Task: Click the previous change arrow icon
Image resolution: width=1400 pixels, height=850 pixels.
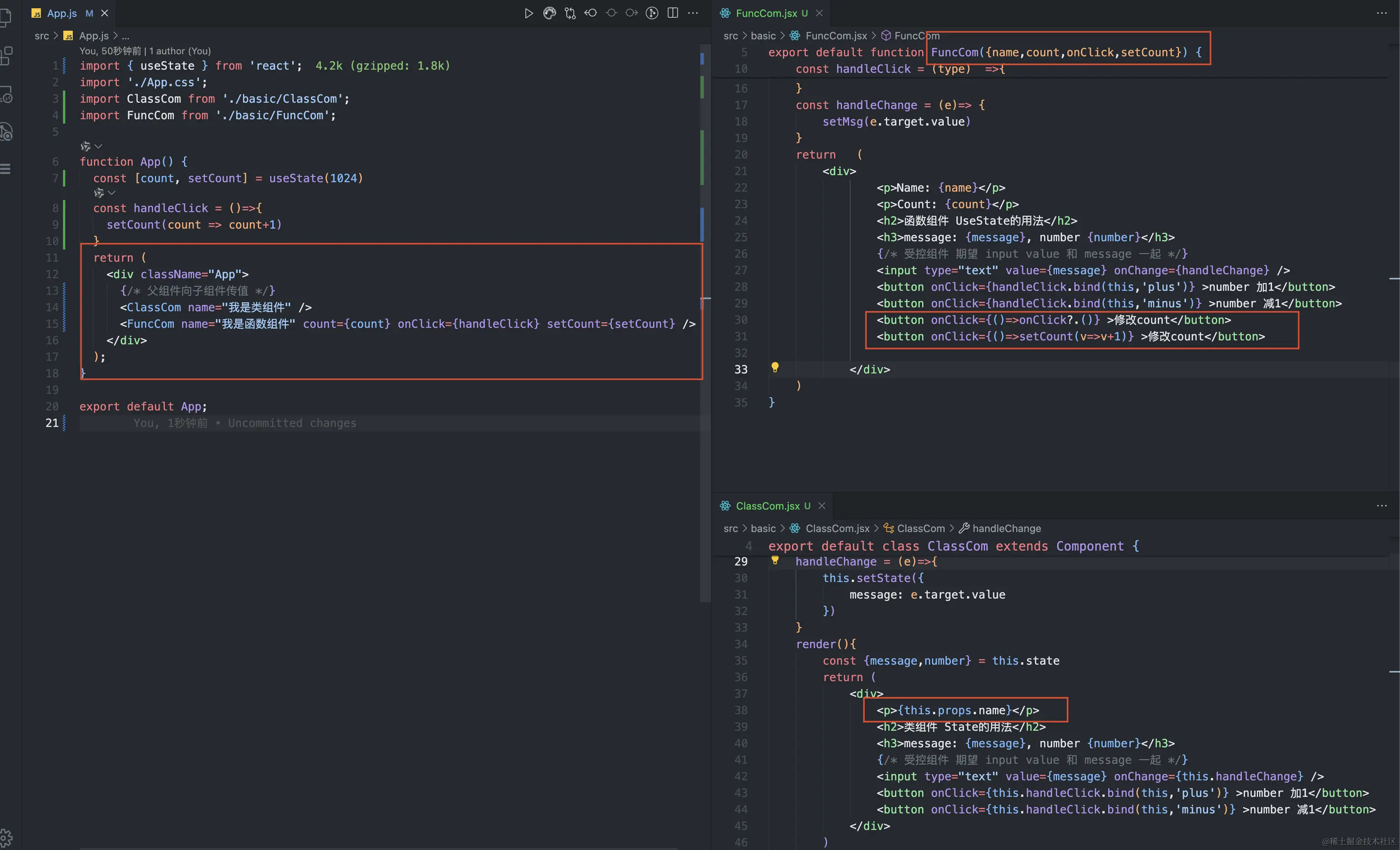Action: 590,13
